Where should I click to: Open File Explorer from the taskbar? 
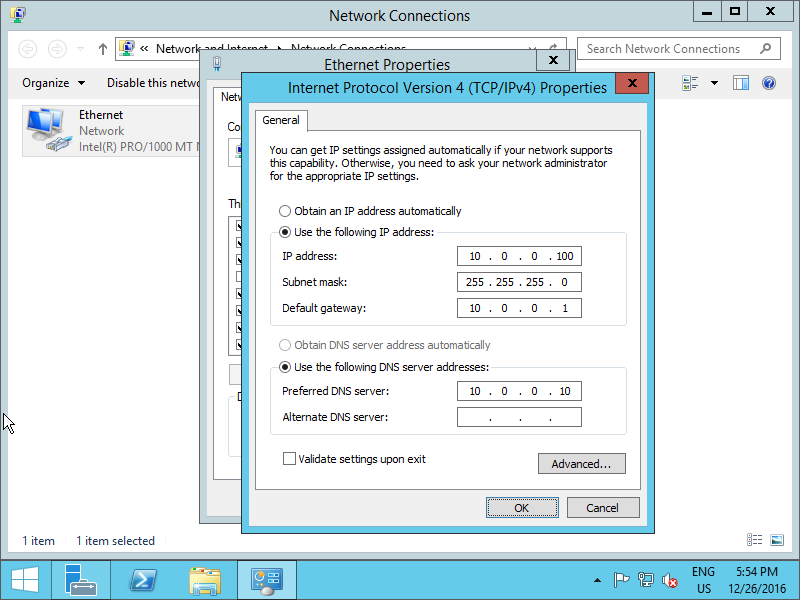(x=205, y=580)
